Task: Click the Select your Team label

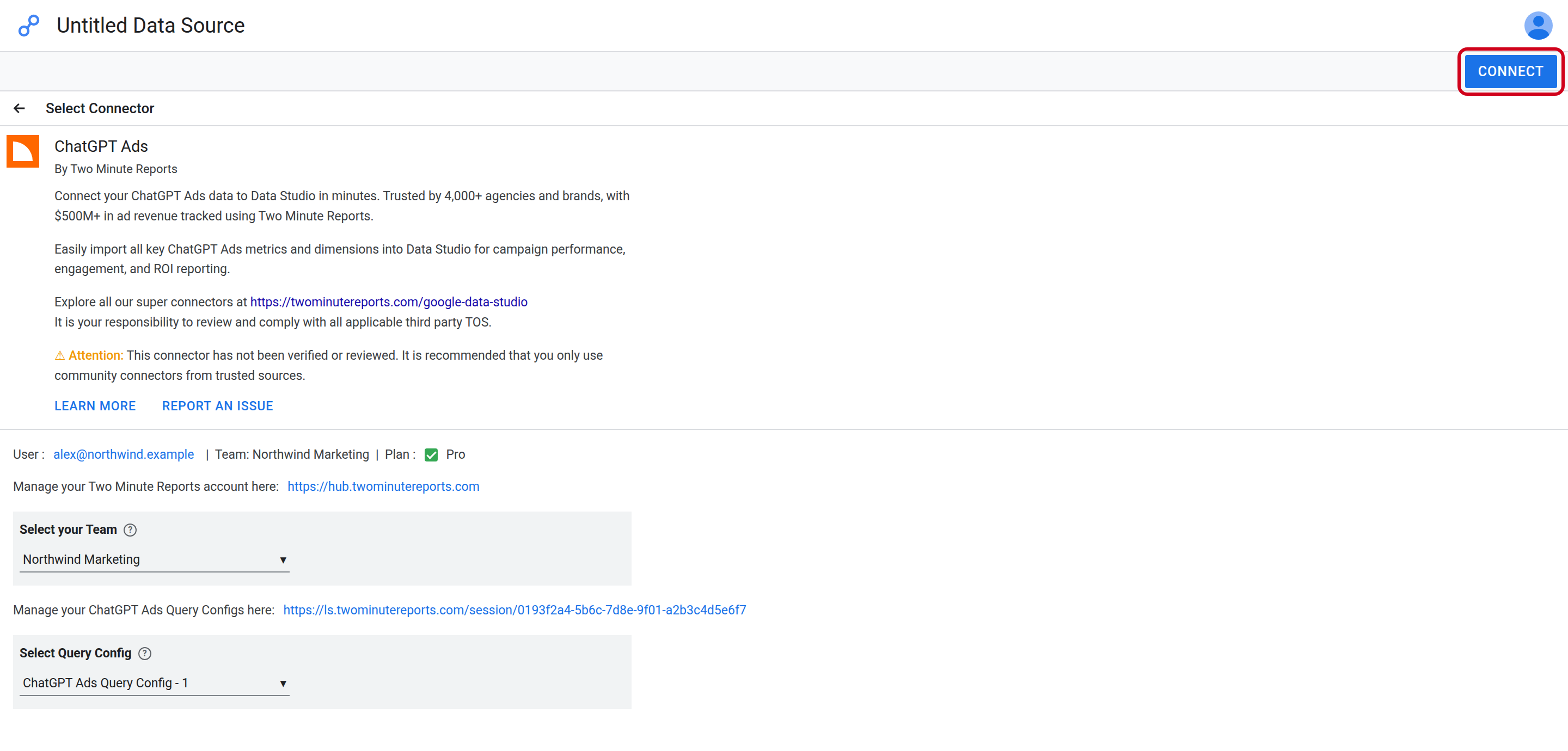Action: [68, 530]
